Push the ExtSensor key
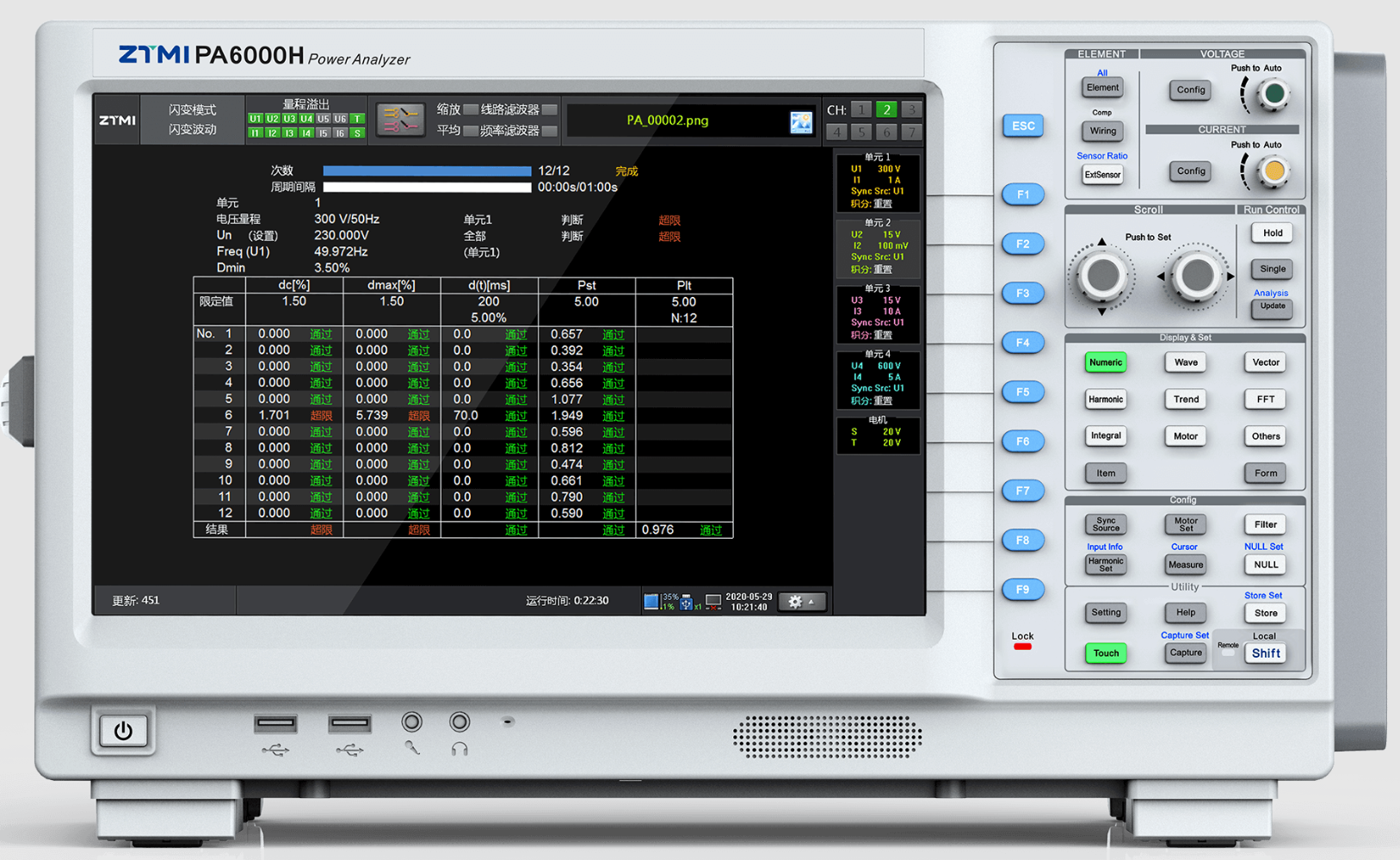The height and width of the screenshot is (860, 1400). (1102, 175)
